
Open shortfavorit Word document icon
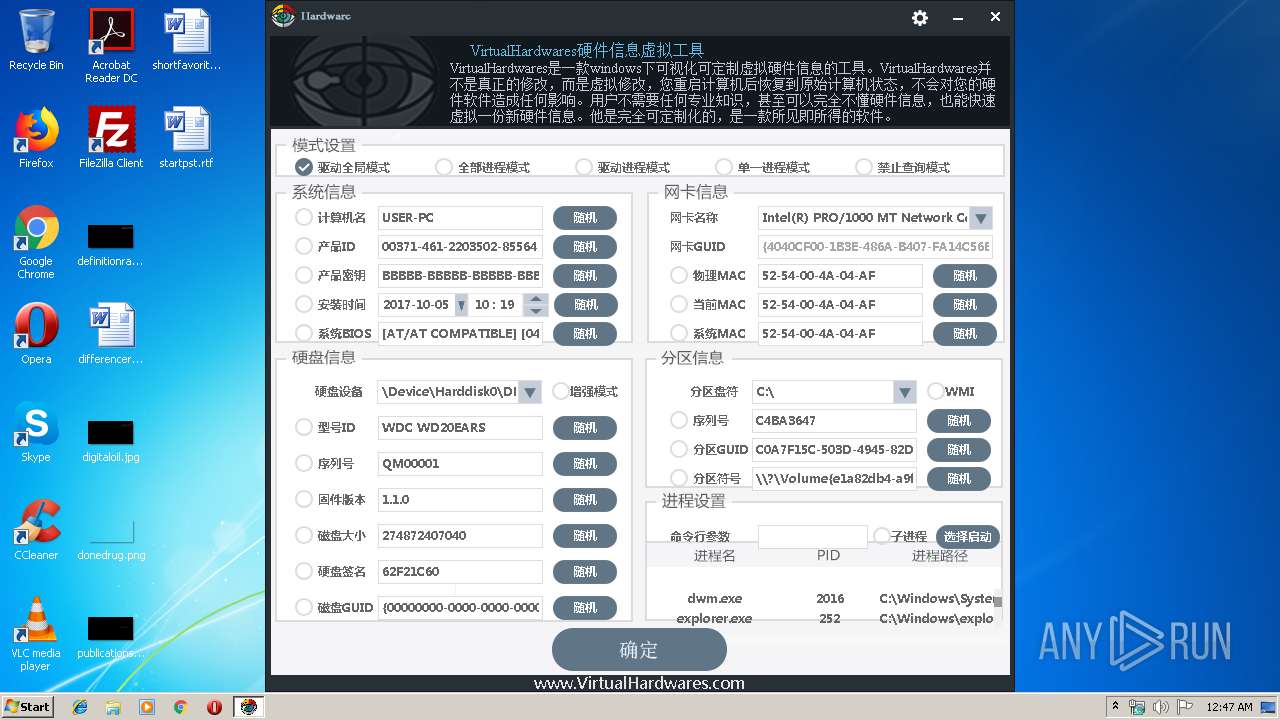click(x=186, y=40)
